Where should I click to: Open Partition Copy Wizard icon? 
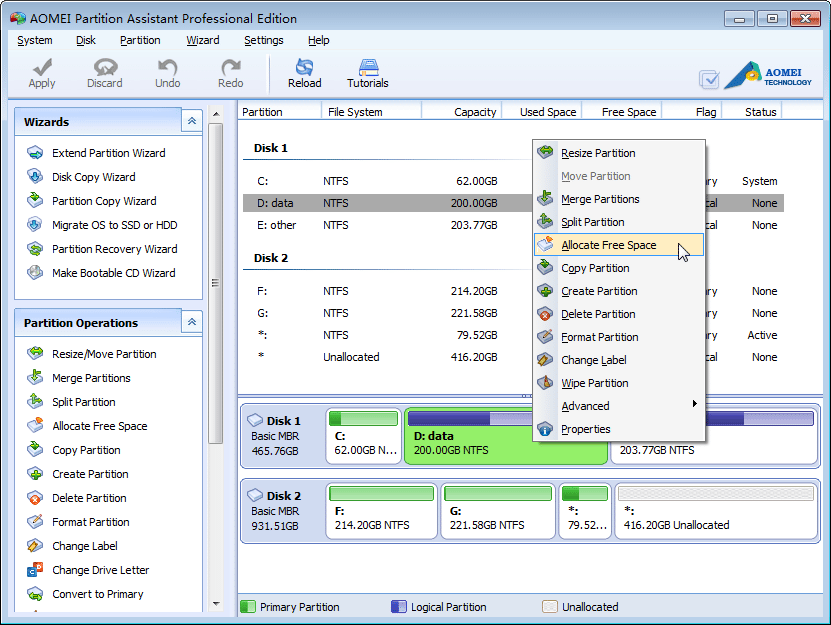pos(35,201)
